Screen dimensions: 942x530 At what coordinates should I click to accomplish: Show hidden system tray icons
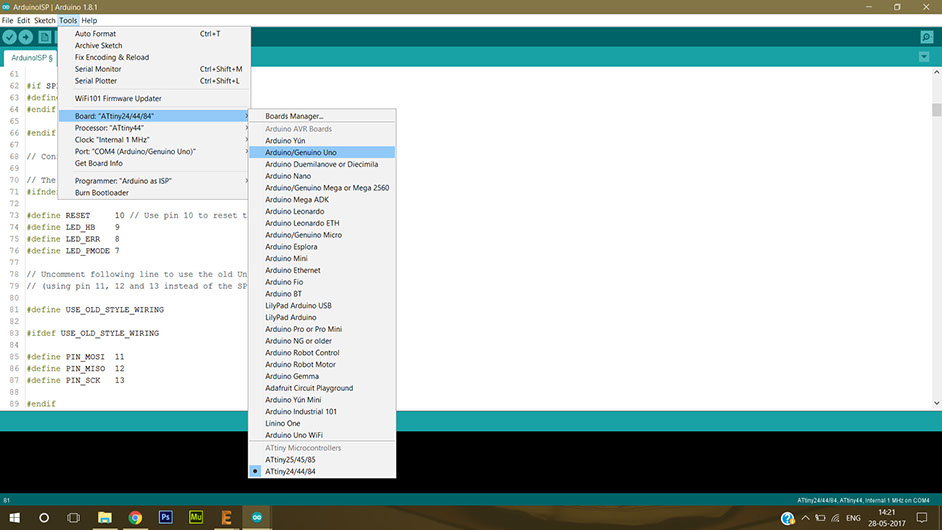(x=805, y=518)
